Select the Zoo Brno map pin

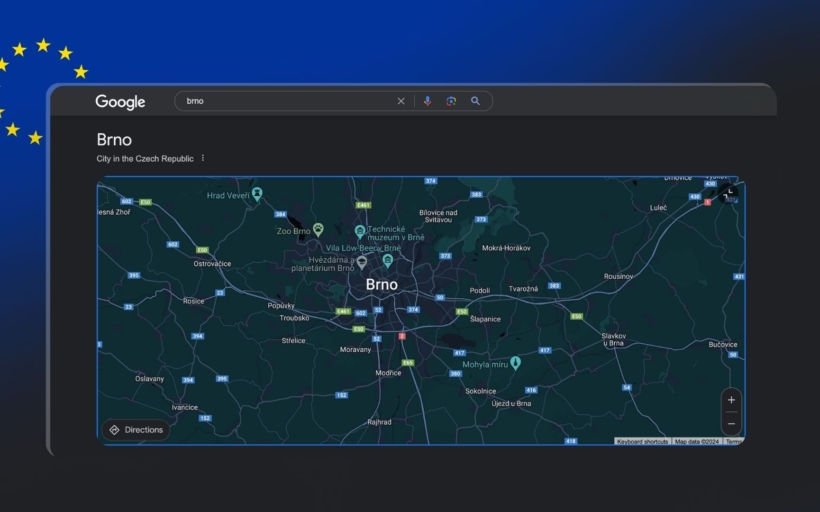pyautogui.click(x=318, y=230)
